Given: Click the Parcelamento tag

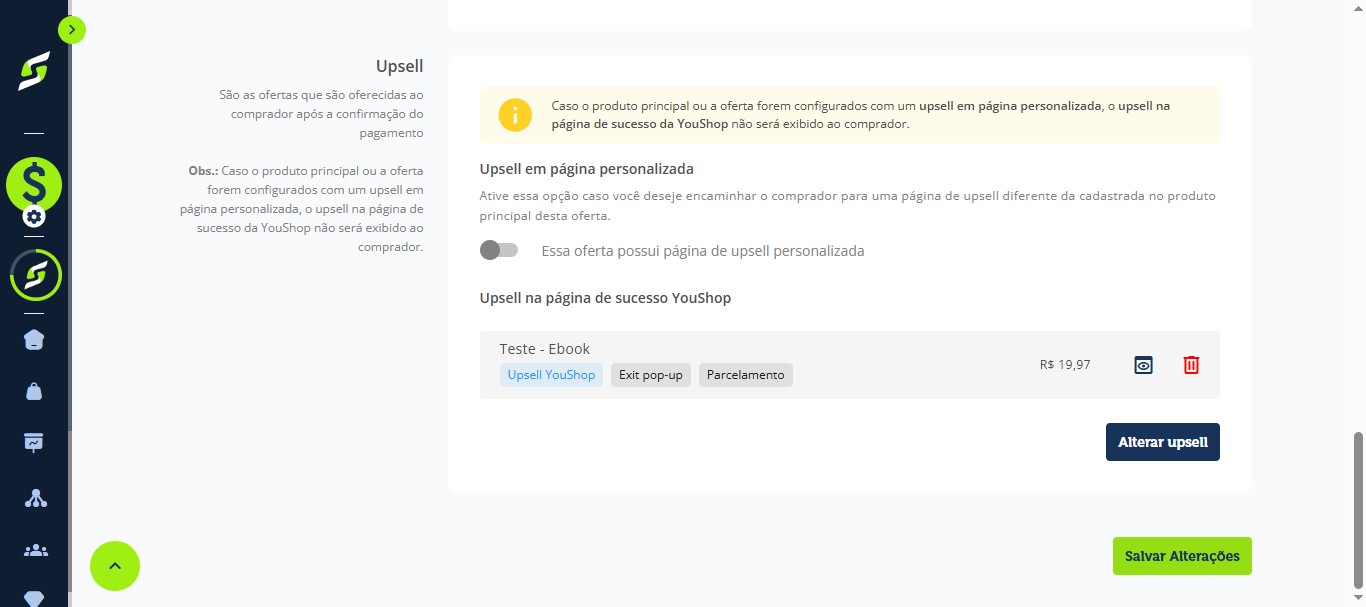Looking at the screenshot, I should [746, 375].
